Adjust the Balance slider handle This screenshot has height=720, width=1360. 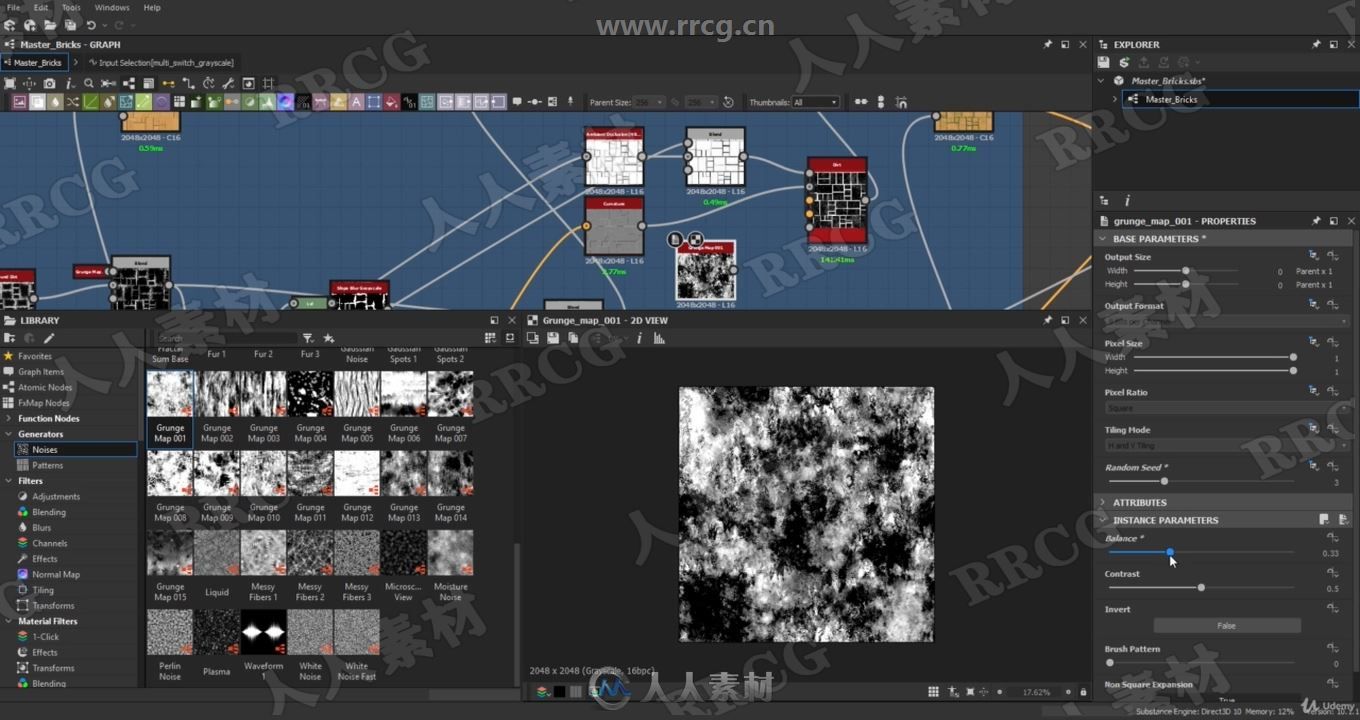(x=1170, y=552)
